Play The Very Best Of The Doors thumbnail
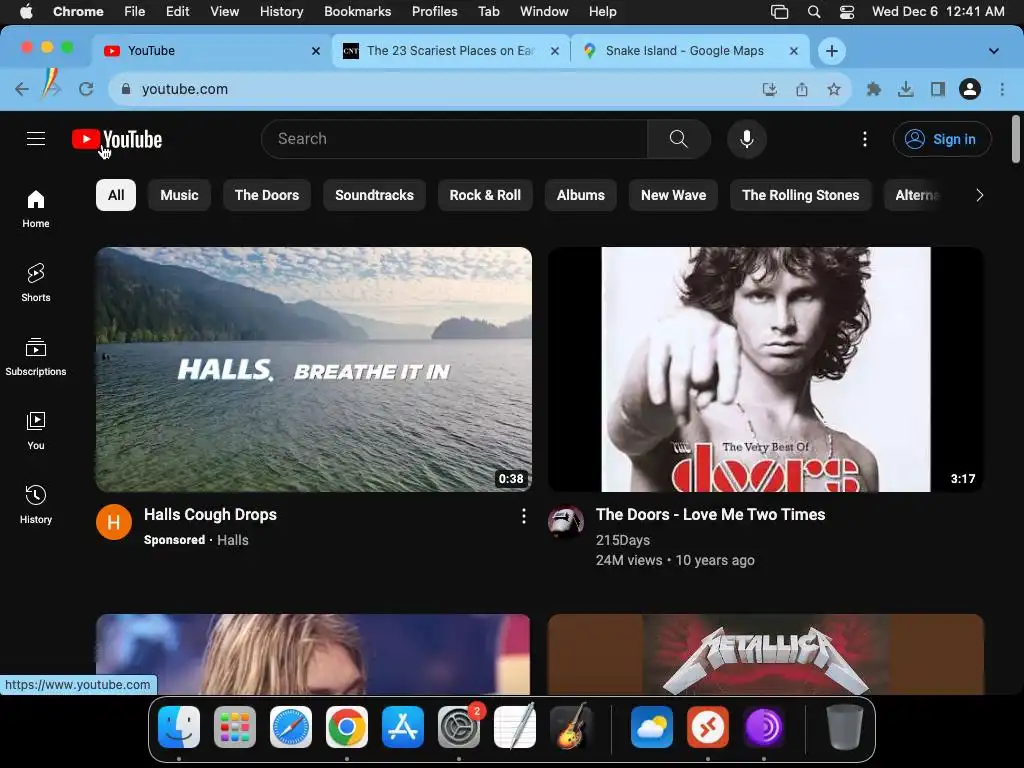The width and height of the screenshot is (1024, 768). (x=765, y=369)
